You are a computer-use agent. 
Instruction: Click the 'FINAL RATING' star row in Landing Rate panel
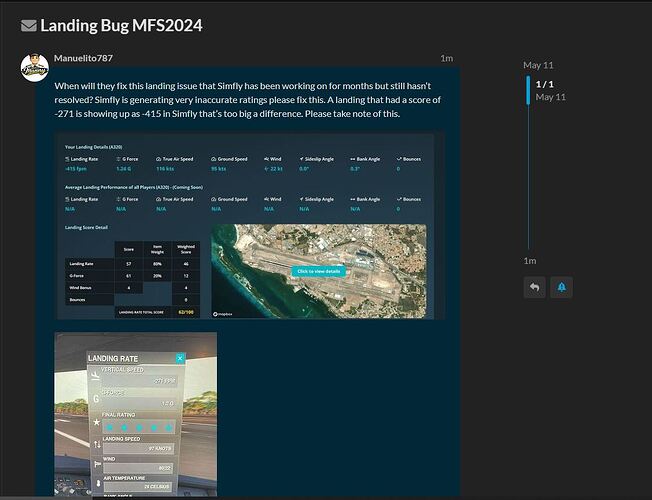pyautogui.click(x=139, y=427)
